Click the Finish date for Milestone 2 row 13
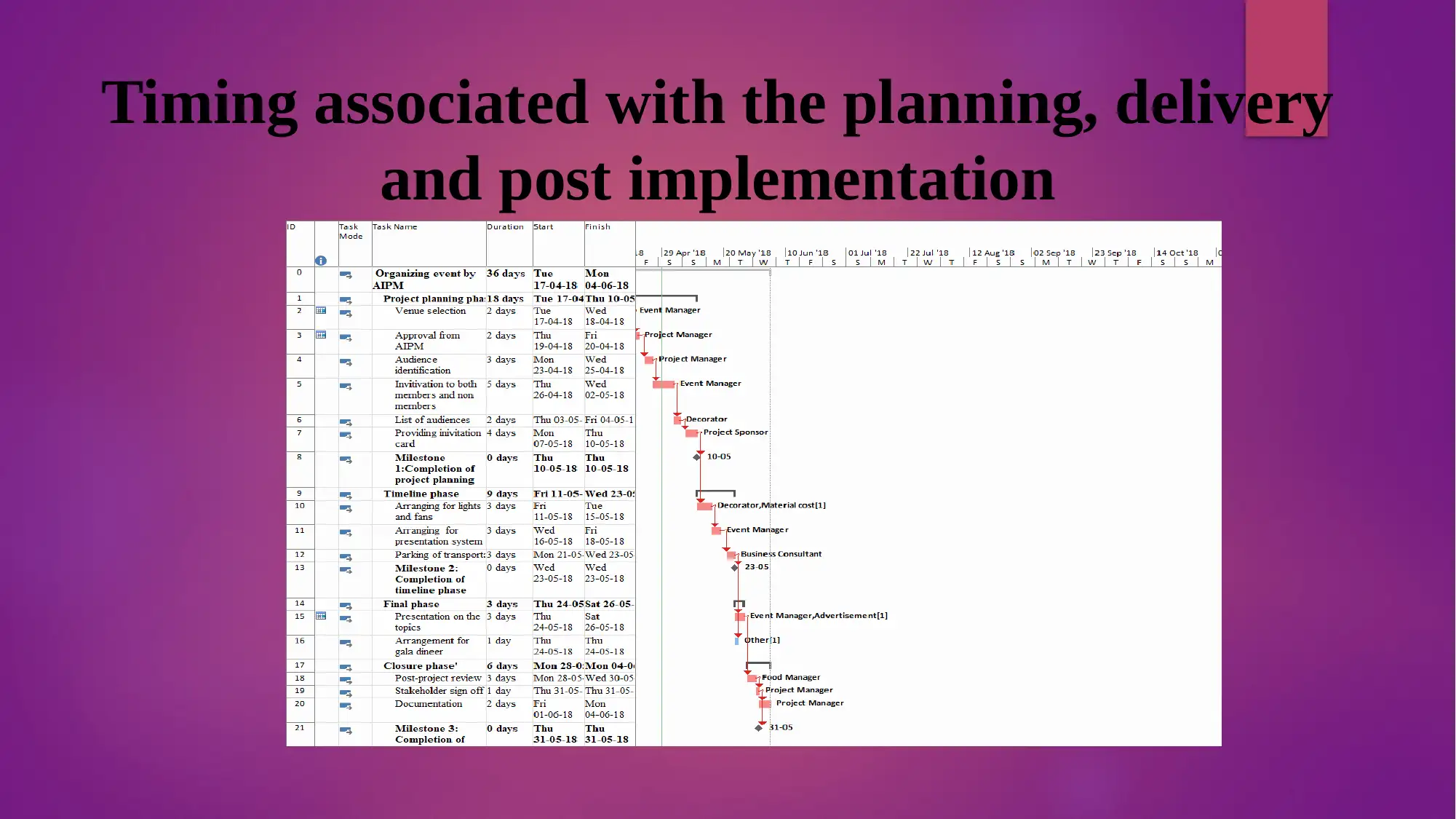The height and width of the screenshot is (819, 1456). [608, 573]
